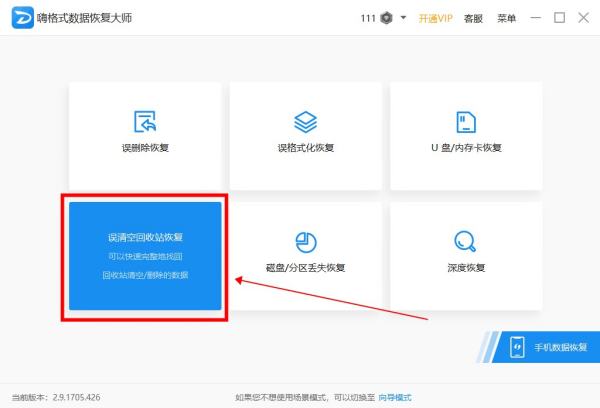600x408 pixels.
Task: Open the 菜单 menu
Action: 507,18
